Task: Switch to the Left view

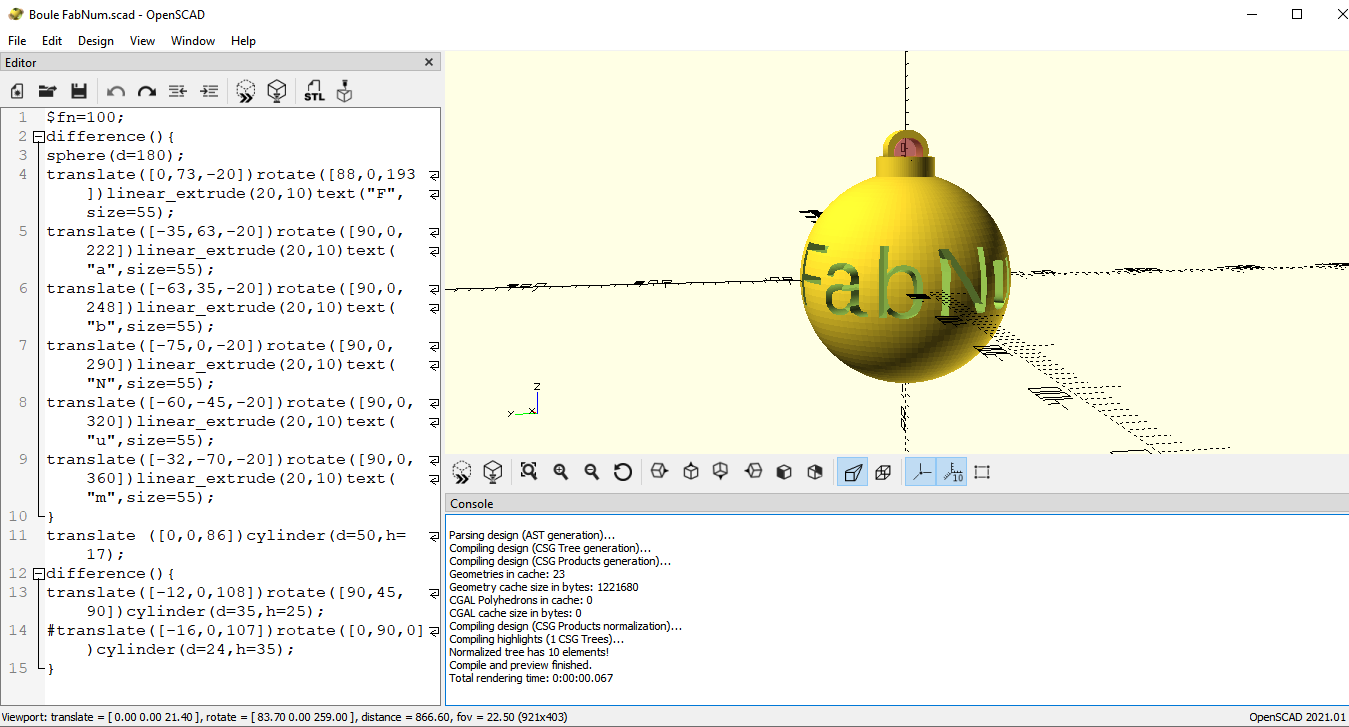Action: click(x=753, y=472)
